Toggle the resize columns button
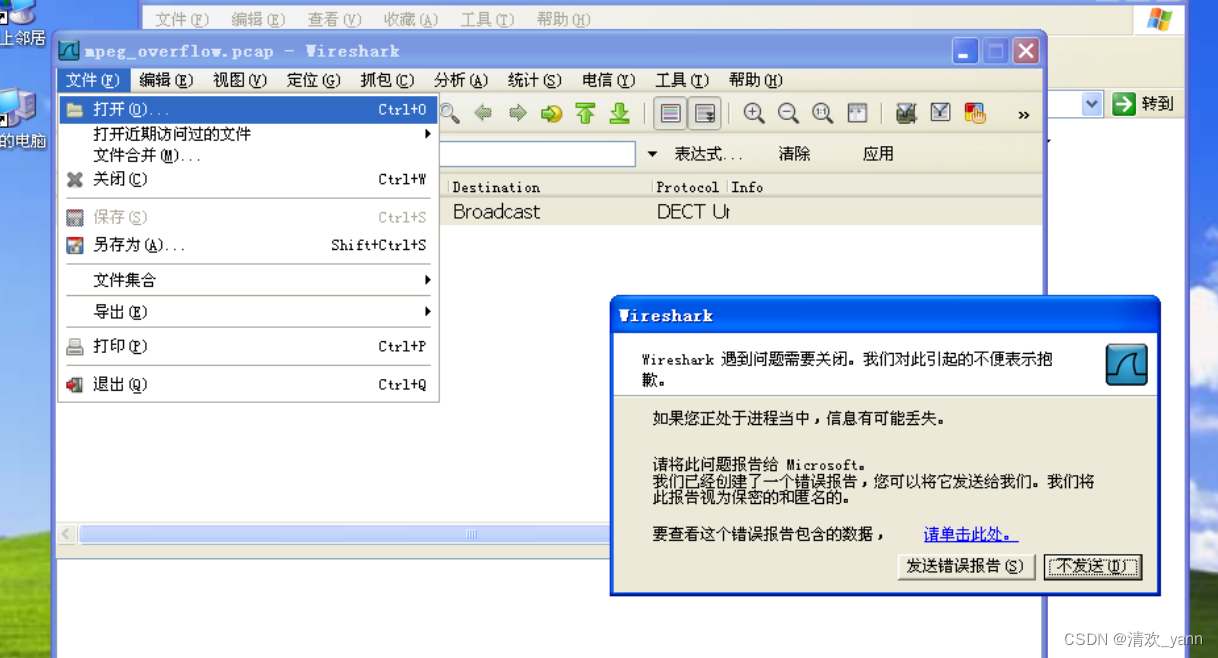Image resolution: width=1218 pixels, height=658 pixels. 857,113
